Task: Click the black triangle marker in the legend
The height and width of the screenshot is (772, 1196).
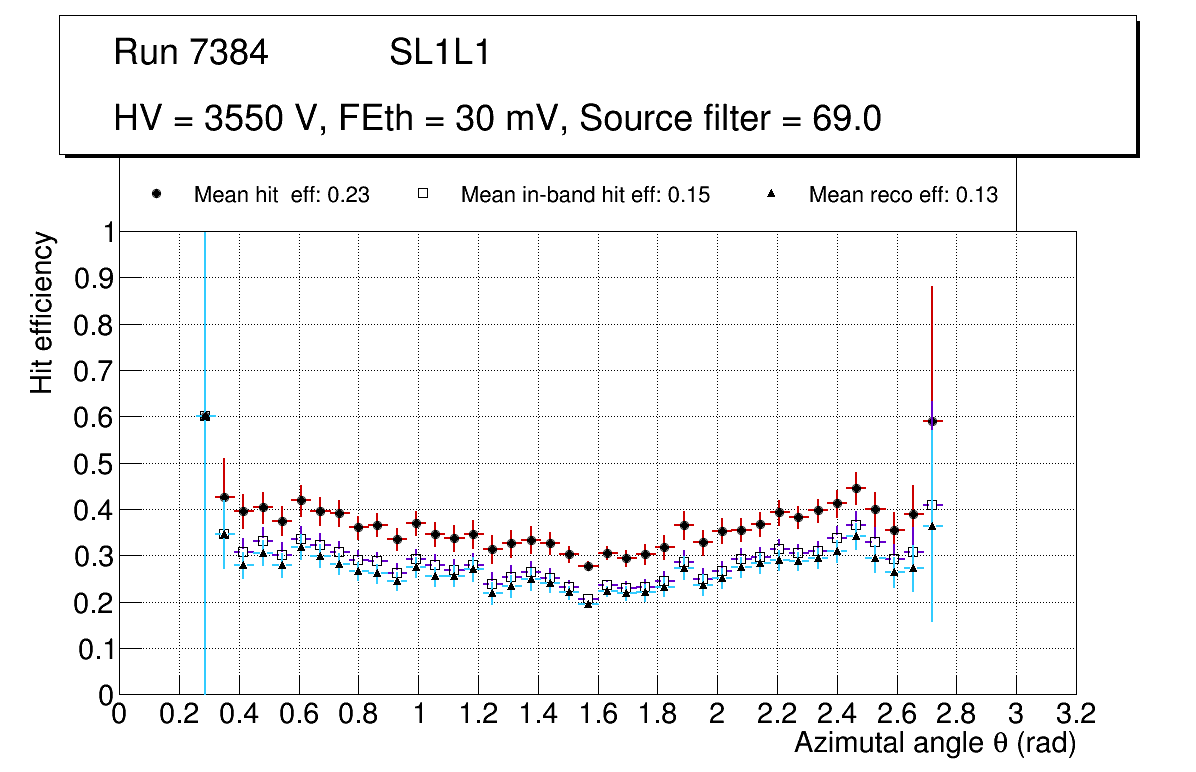Action: tap(772, 195)
